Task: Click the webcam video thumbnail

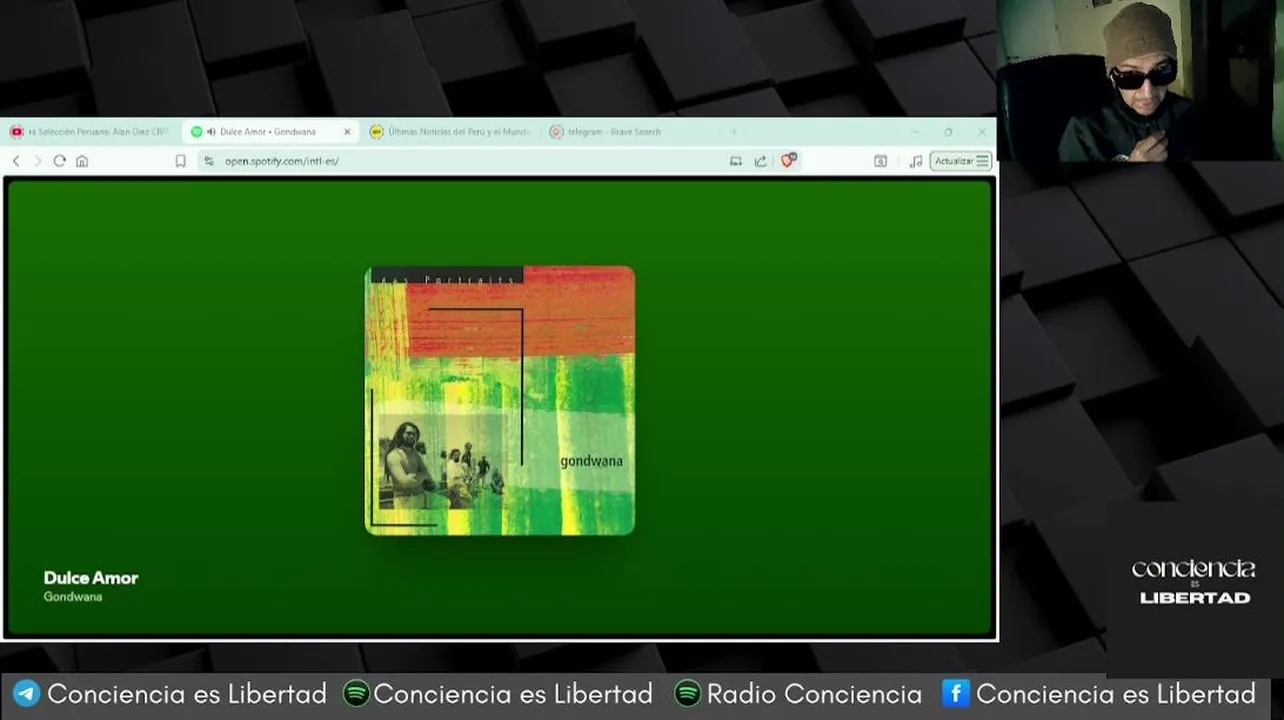Action: coord(1140,80)
